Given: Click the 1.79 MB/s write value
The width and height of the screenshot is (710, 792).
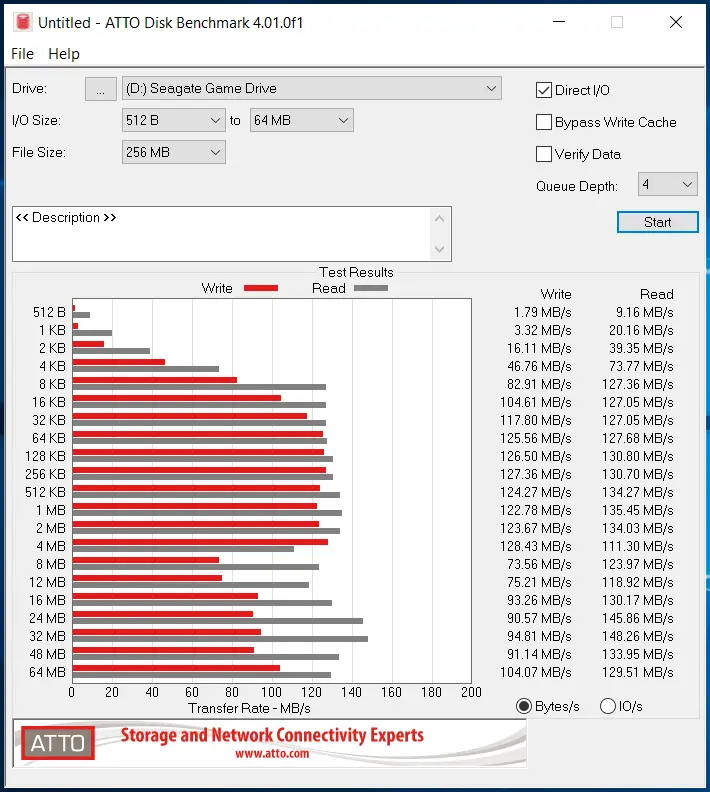Looking at the screenshot, I should [x=542, y=313].
